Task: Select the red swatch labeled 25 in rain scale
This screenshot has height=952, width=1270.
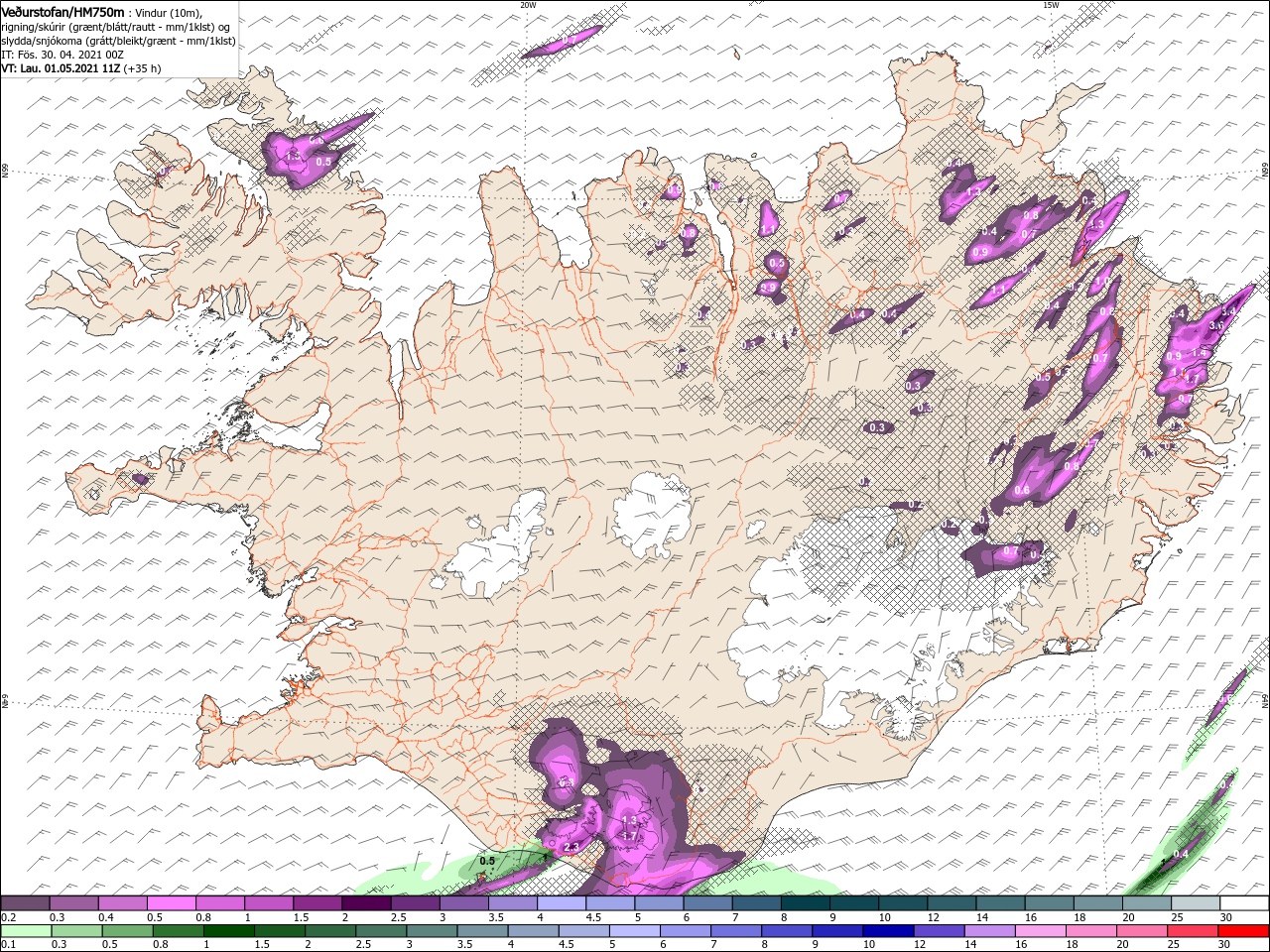Action: tap(1194, 930)
